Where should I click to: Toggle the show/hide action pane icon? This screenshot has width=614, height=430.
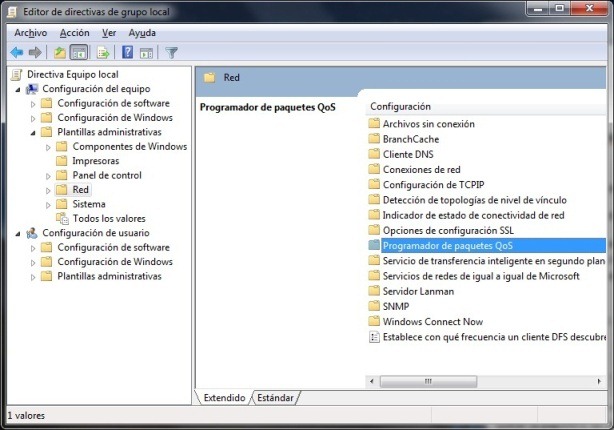point(146,52)
